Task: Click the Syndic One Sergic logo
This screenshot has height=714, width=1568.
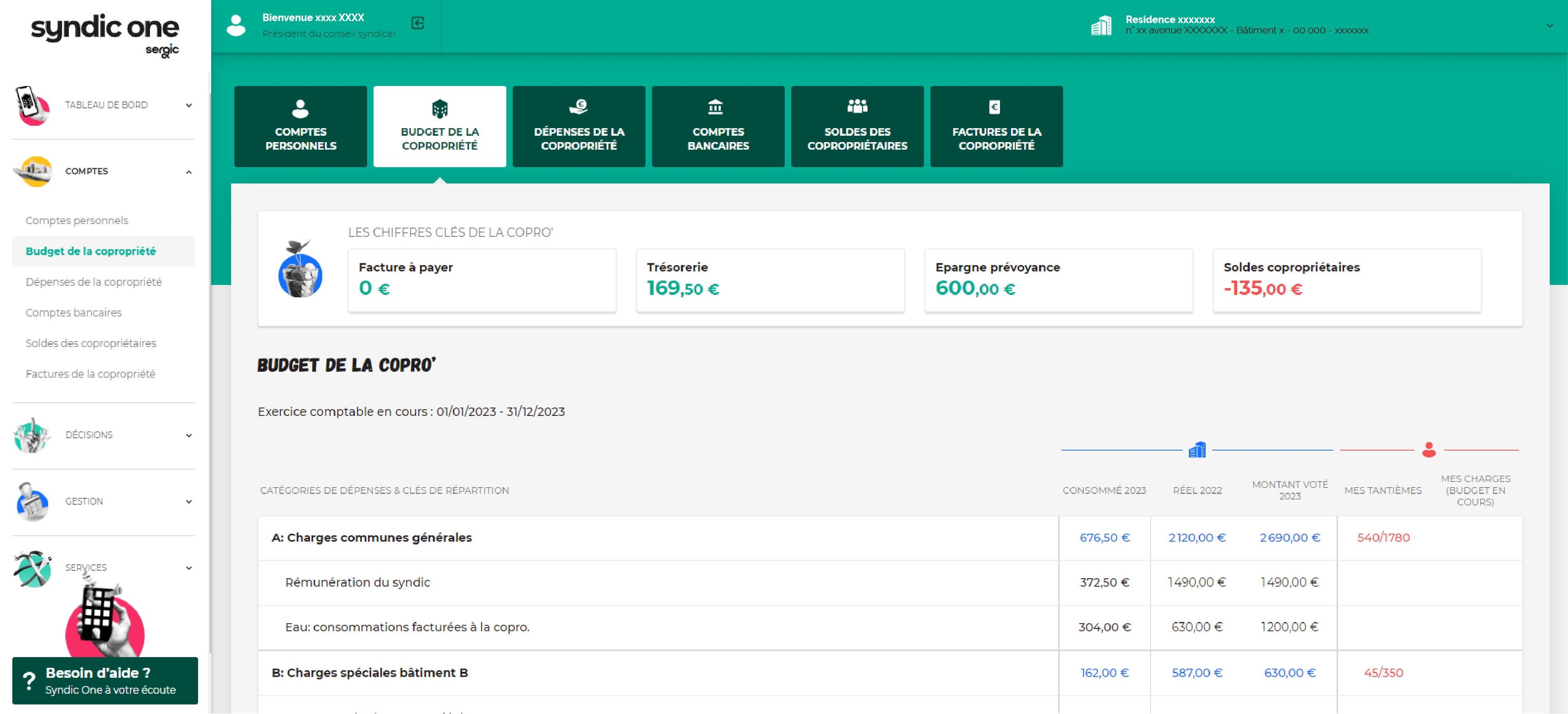Action: 105,35
